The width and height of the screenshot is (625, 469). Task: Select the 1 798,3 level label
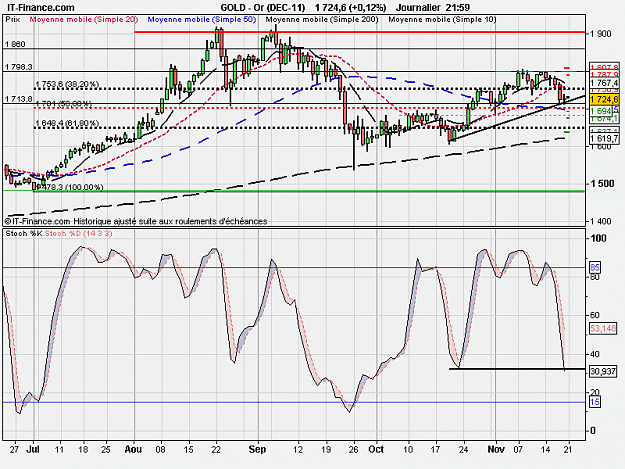click(x=19, y=67)
